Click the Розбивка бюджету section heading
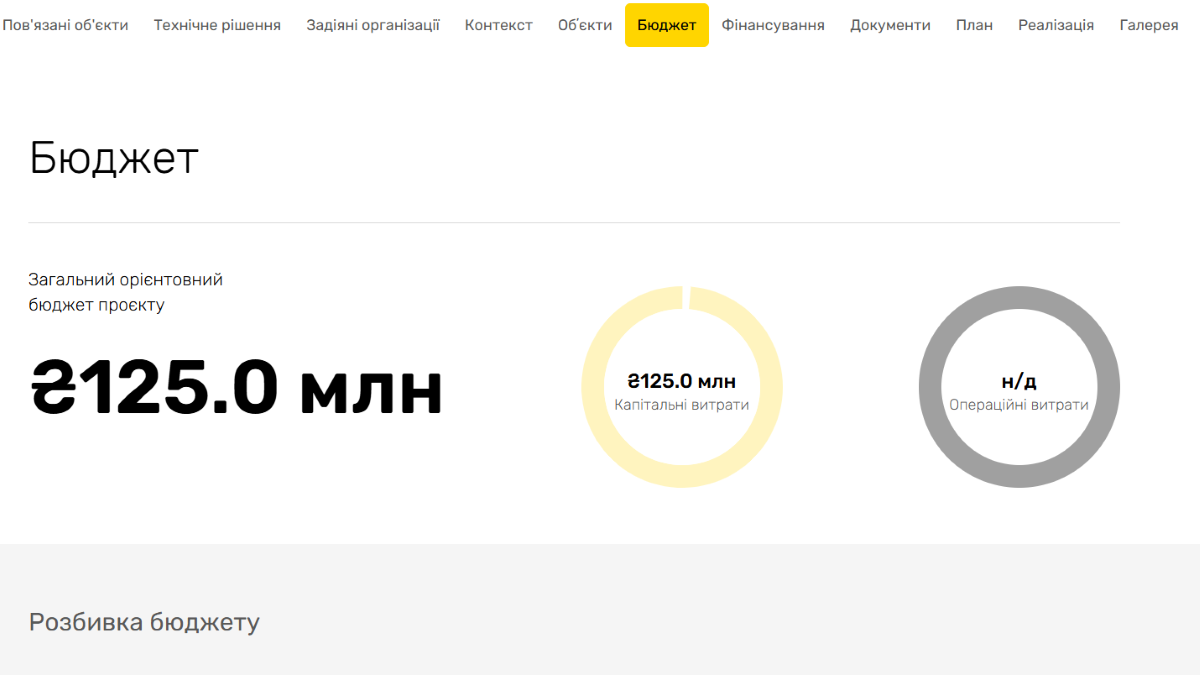This screenshot has height=675, width=1200. pos(144,622)
